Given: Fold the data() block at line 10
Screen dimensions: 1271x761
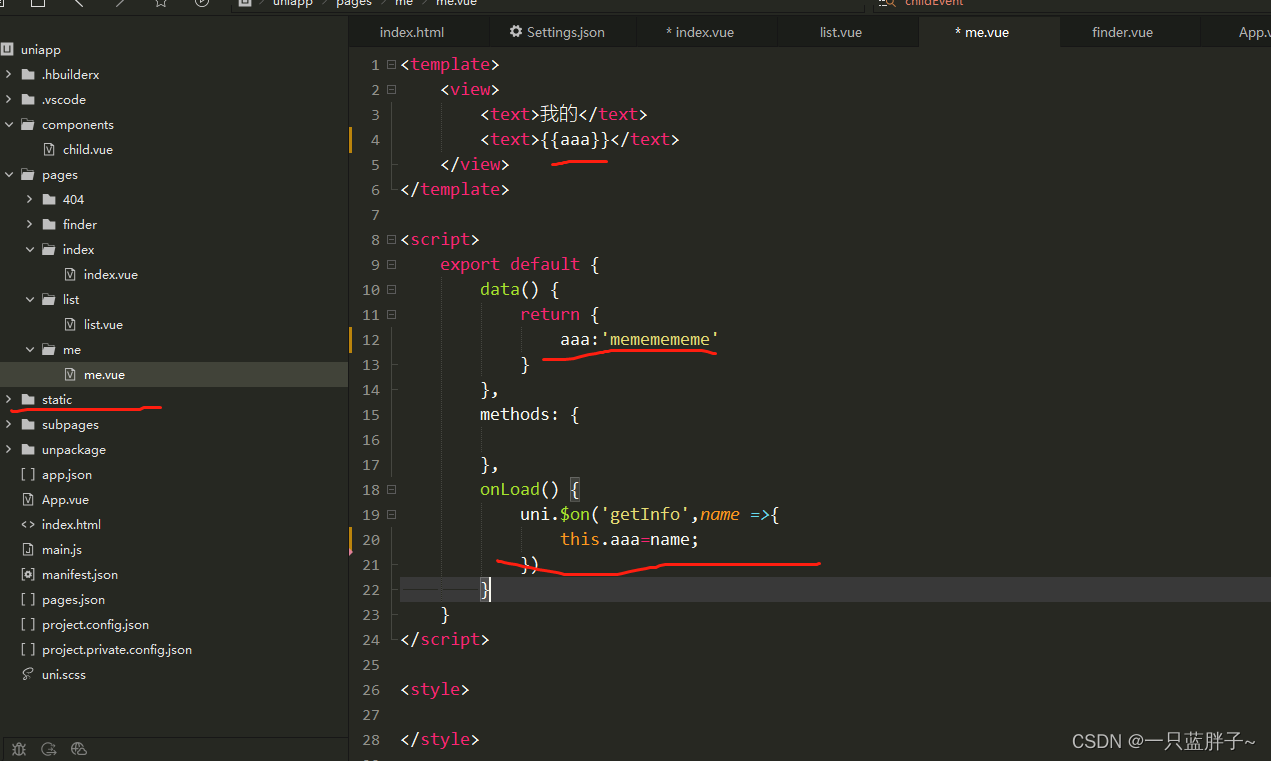Looking at the screenshot, I should 391,290.
